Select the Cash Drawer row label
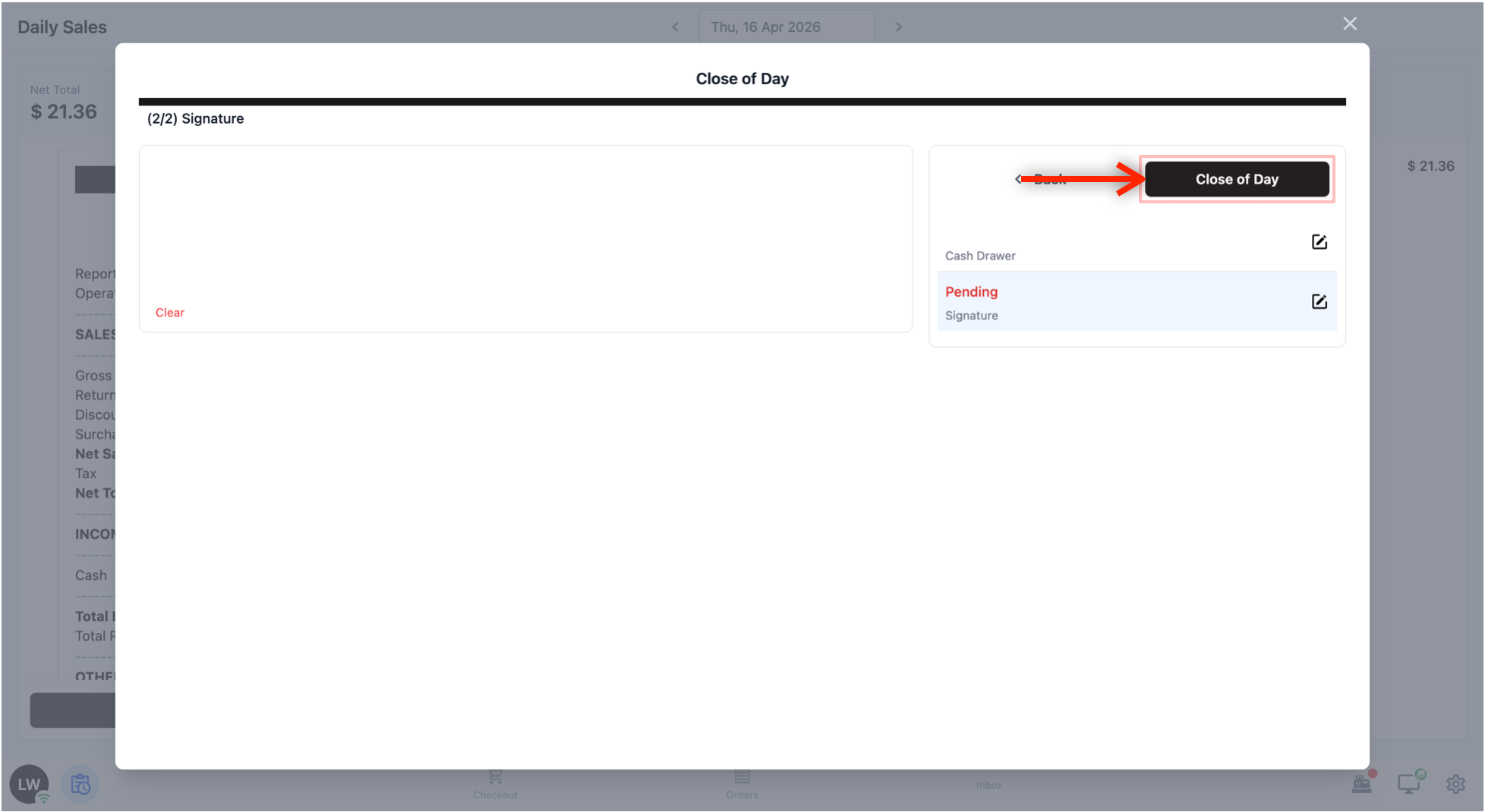 [980, 256]
